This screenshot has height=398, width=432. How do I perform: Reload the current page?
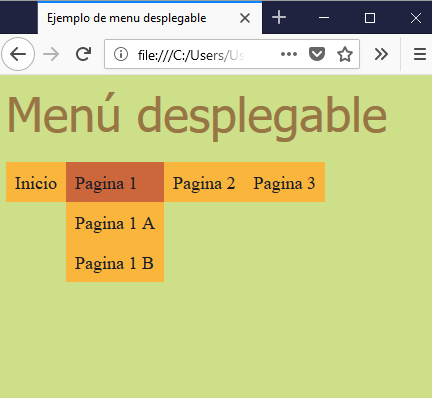(83, 54)
